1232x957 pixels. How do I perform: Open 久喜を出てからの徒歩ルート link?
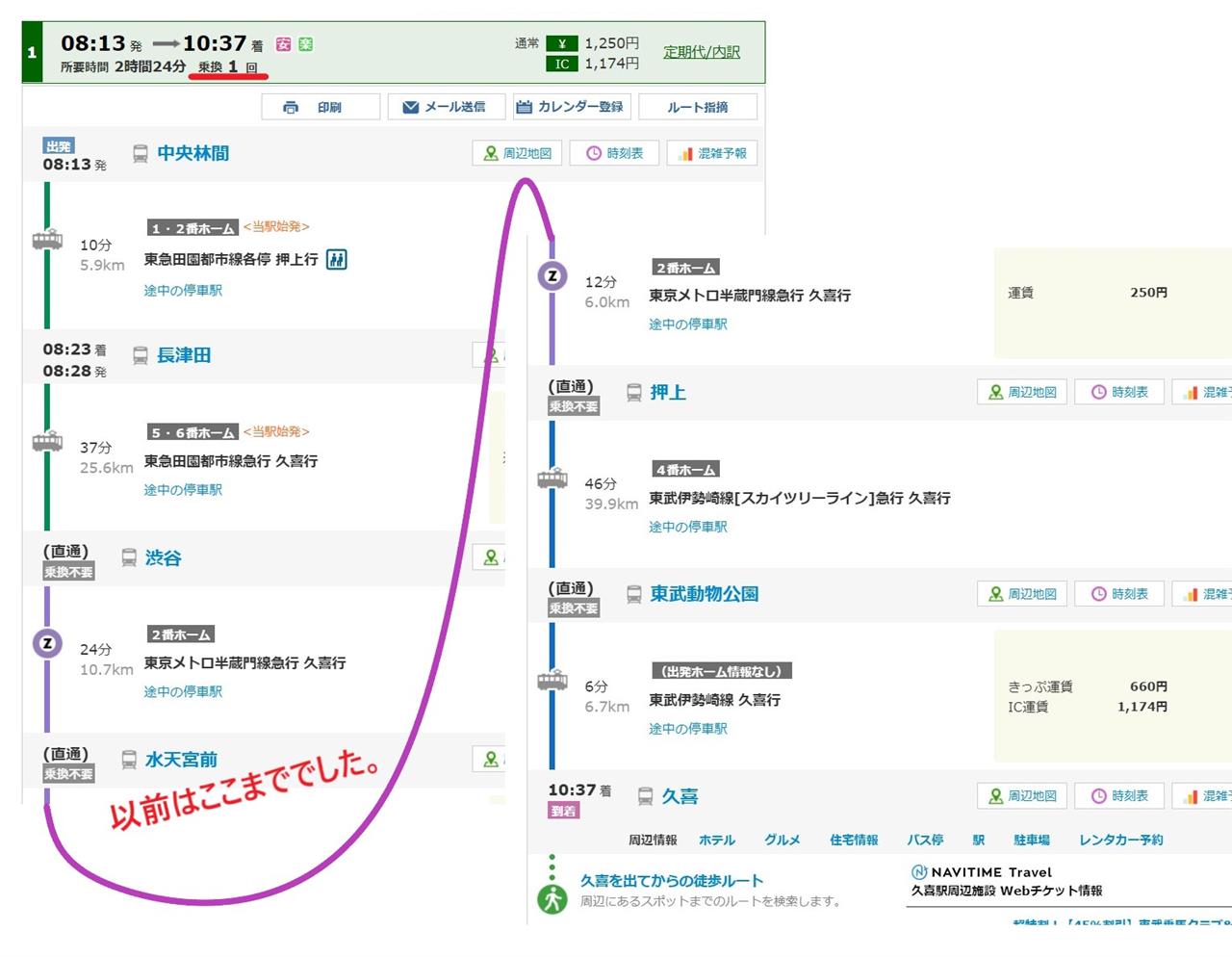click(672, 880)
